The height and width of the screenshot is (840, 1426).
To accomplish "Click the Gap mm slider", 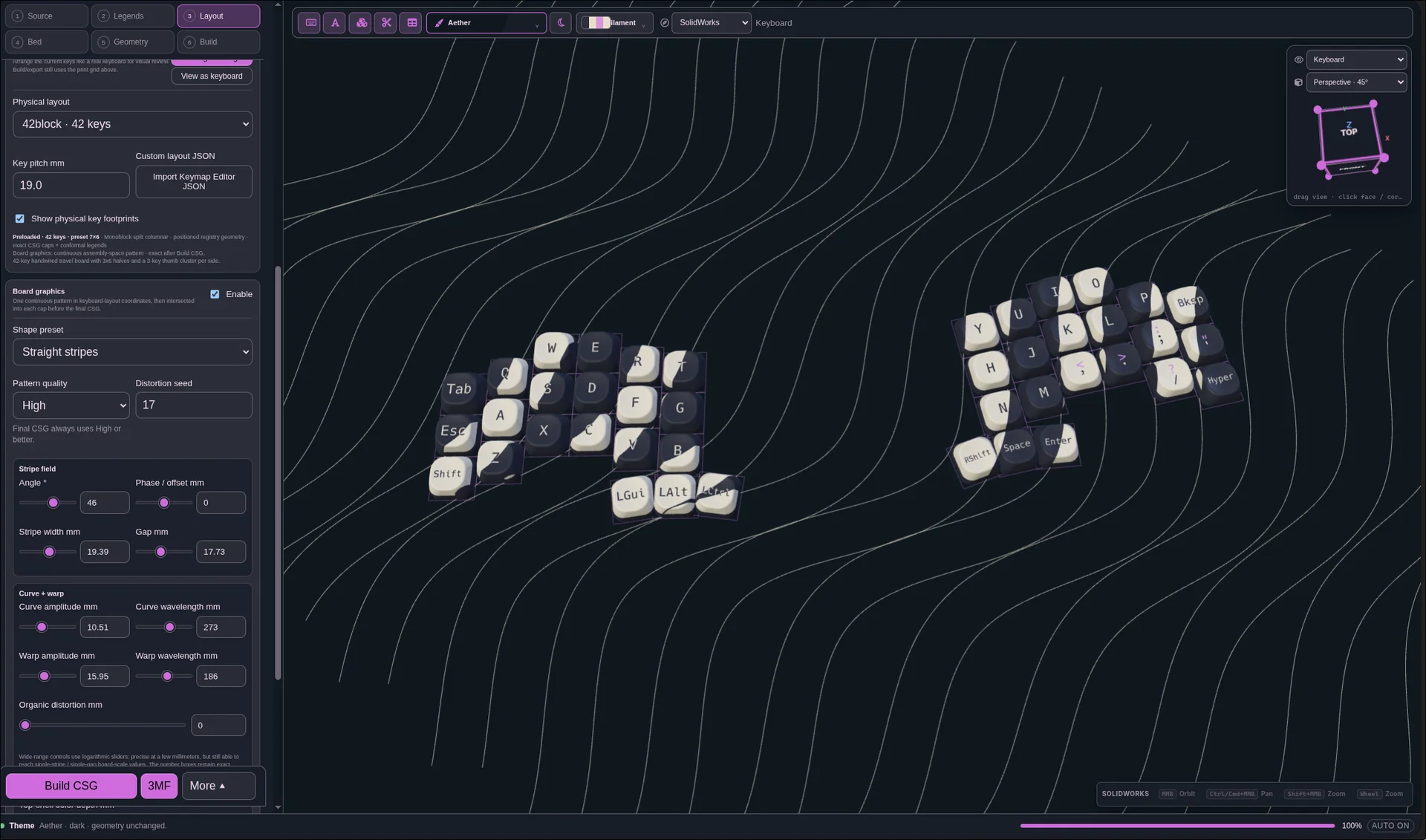I will click(x=164, y=553).
